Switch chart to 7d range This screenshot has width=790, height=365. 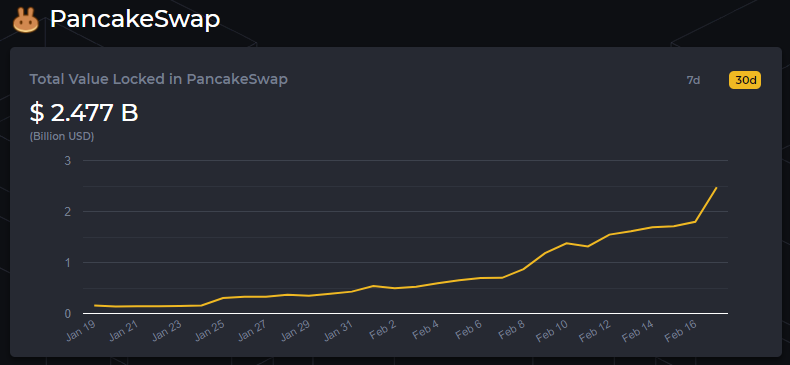(693, 80)
